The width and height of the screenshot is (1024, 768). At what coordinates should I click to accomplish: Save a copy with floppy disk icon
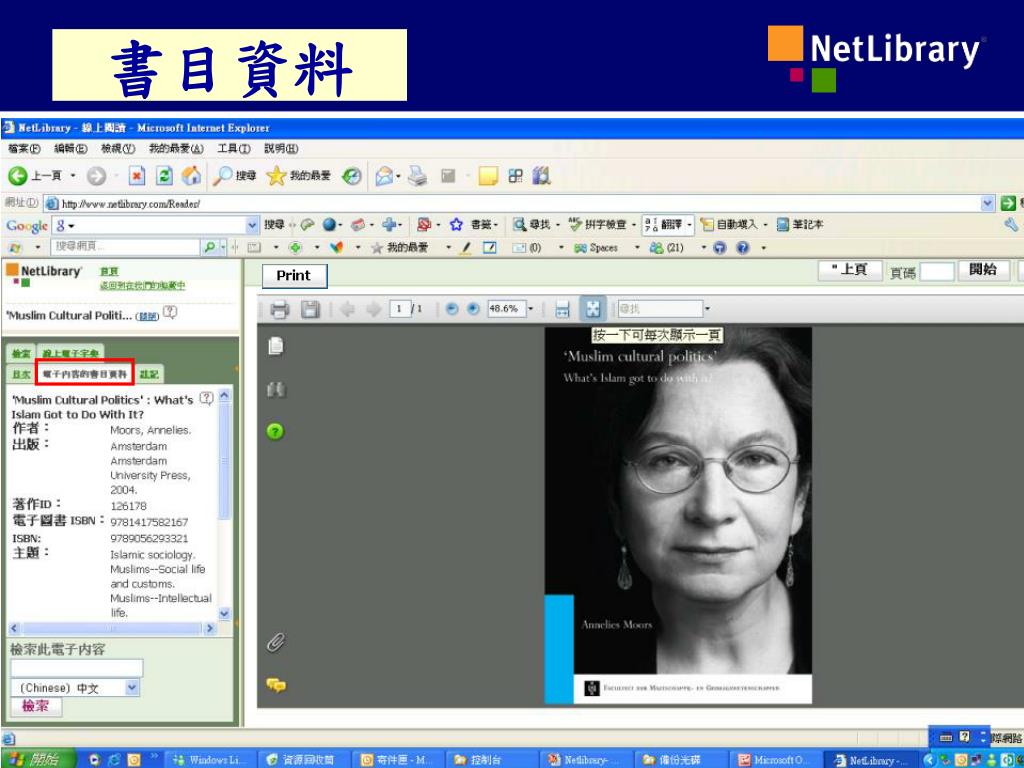pyautogui.click(x=310, y=309)
